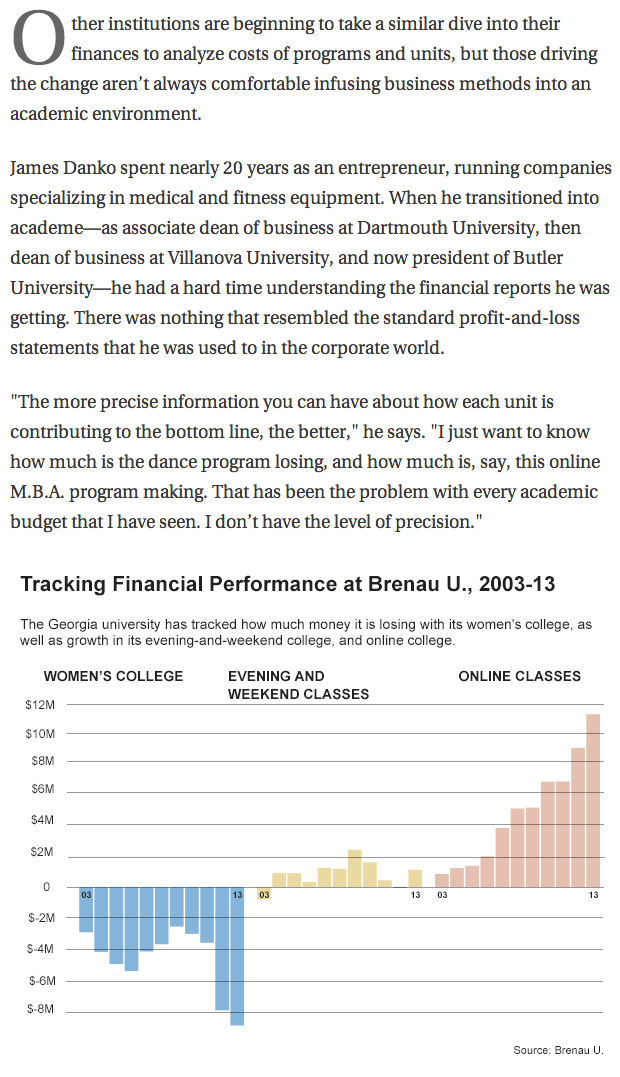The width and height of the screenshot is (620, 1077).
Task: Click the '13' label under Online Classes bars
Action: pos(593,895)
